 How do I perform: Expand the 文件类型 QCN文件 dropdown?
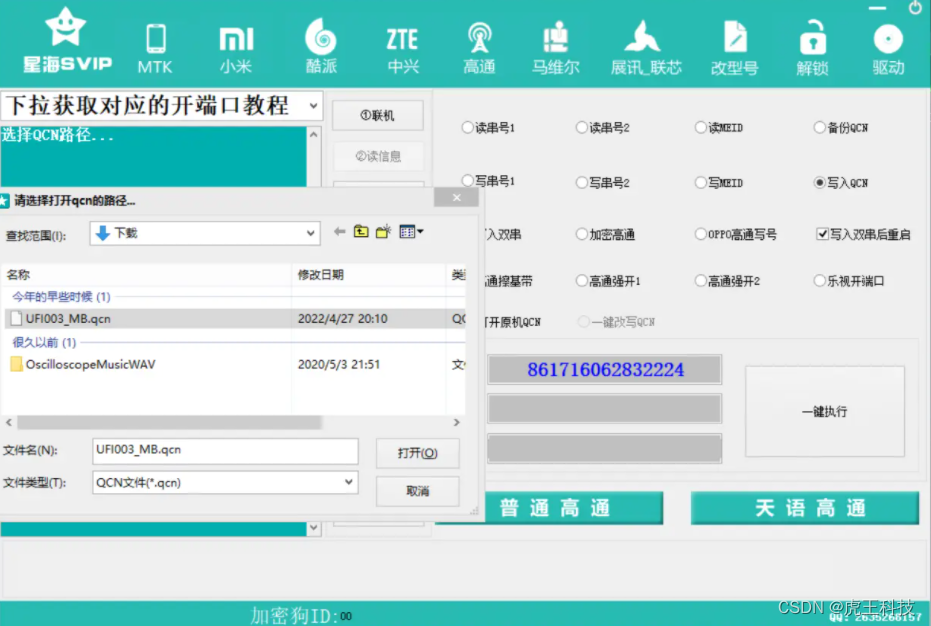click(349, 482)
